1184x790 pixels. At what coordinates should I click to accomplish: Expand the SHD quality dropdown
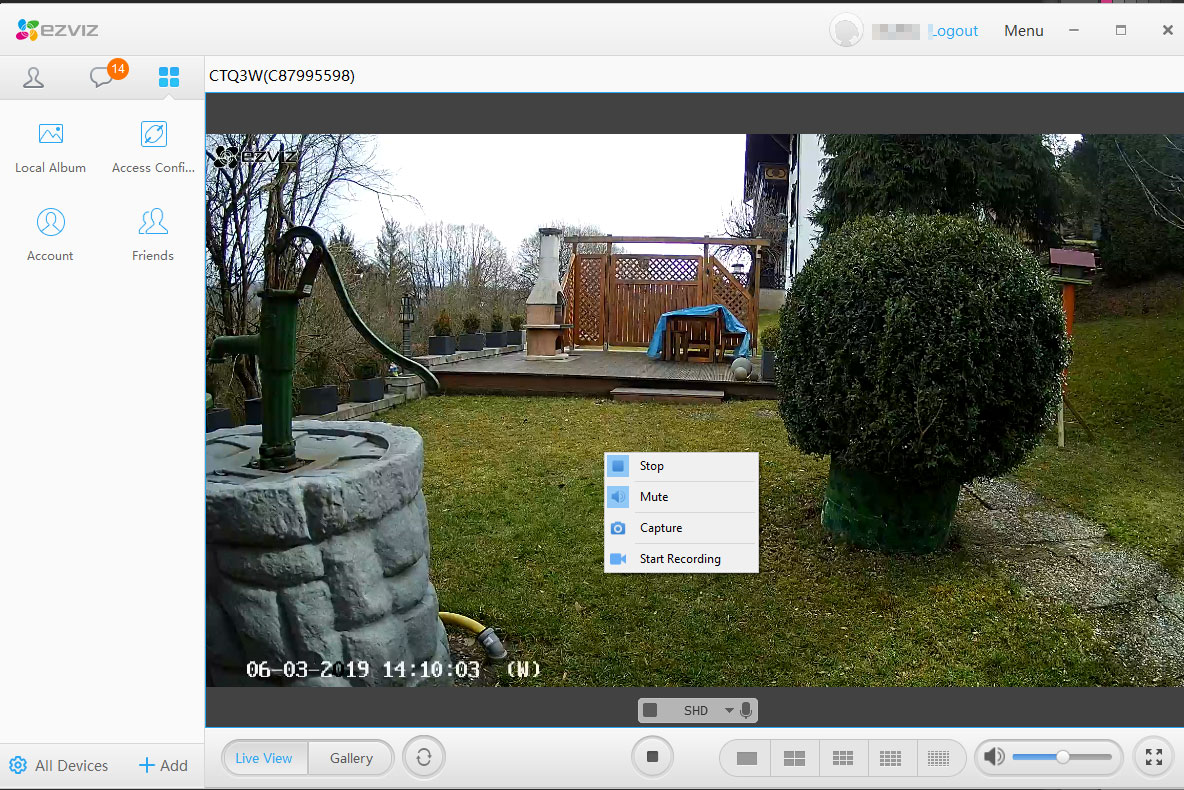[728, 710]
